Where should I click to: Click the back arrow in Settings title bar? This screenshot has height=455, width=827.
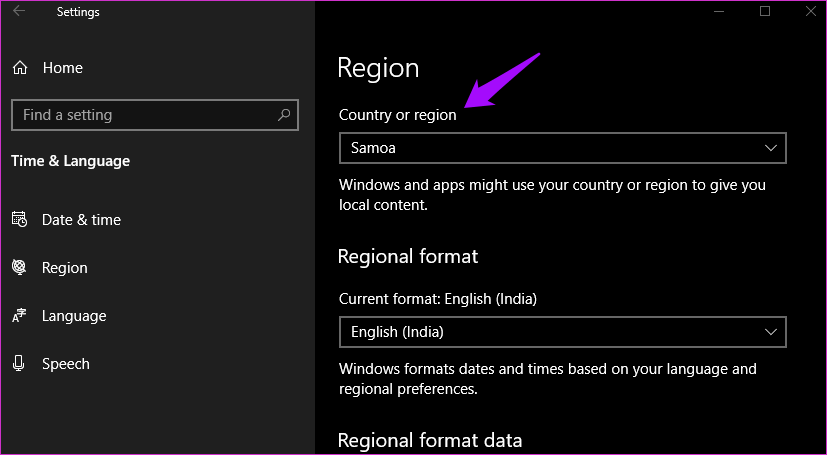tap(19, 11)
